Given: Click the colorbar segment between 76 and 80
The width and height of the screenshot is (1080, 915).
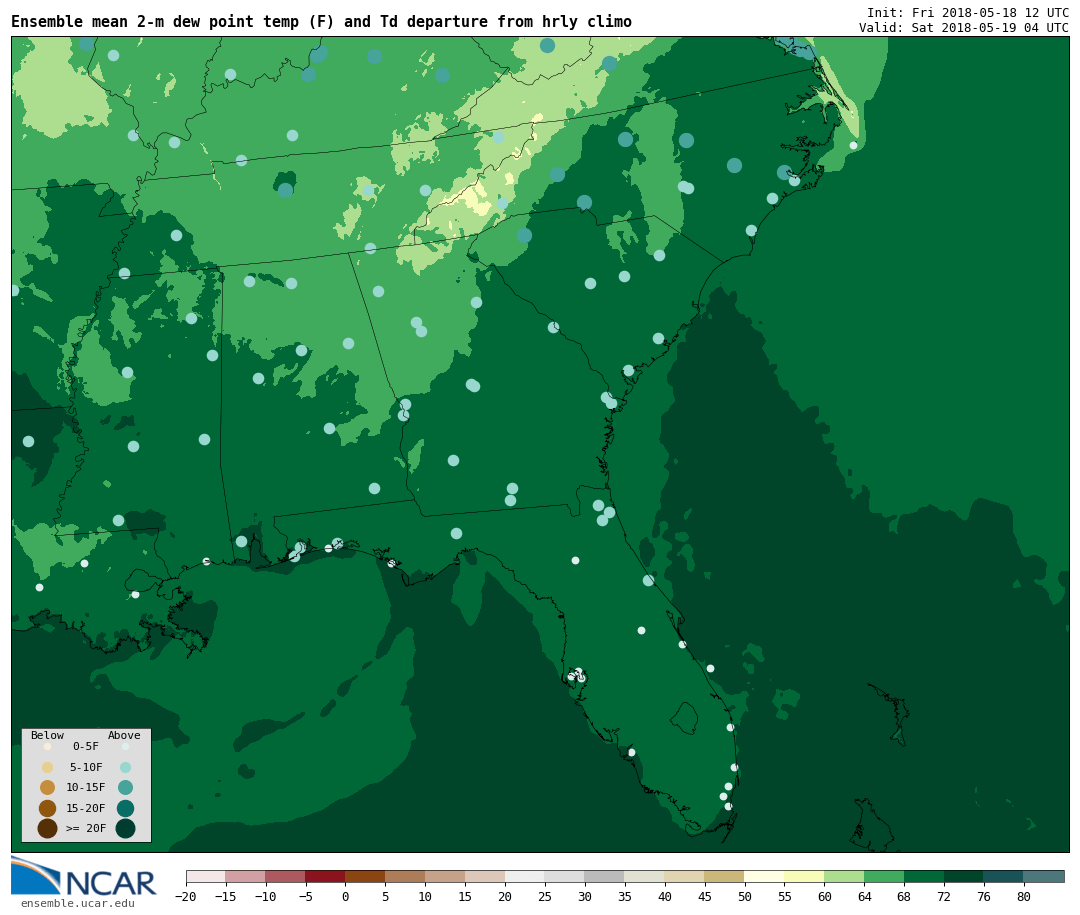Looking at the screenshot, I should pos(1004,876).
